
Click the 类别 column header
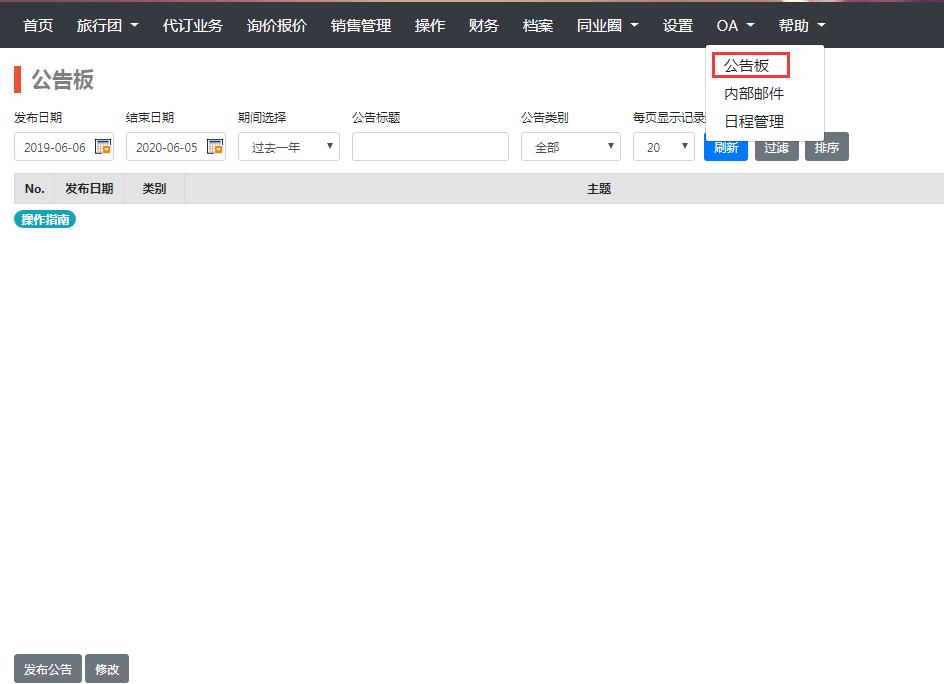point(154,188)
